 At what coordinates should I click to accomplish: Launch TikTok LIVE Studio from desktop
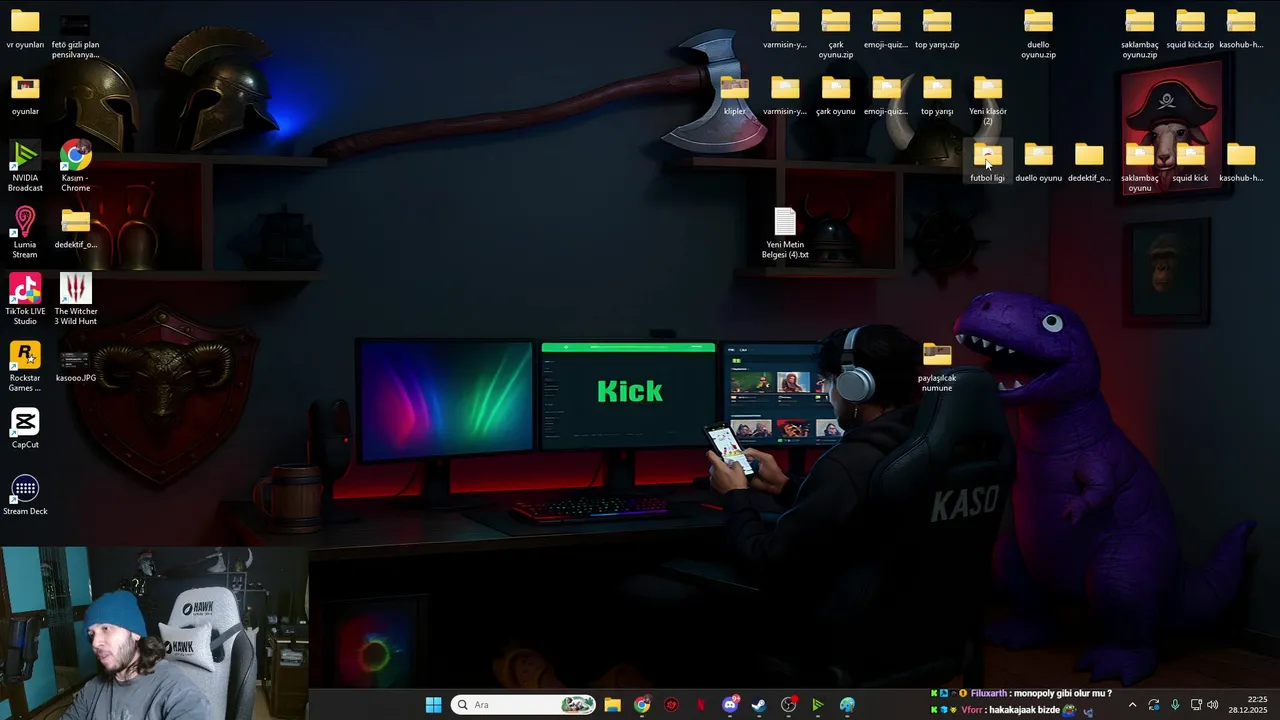[x=25, y=299]
